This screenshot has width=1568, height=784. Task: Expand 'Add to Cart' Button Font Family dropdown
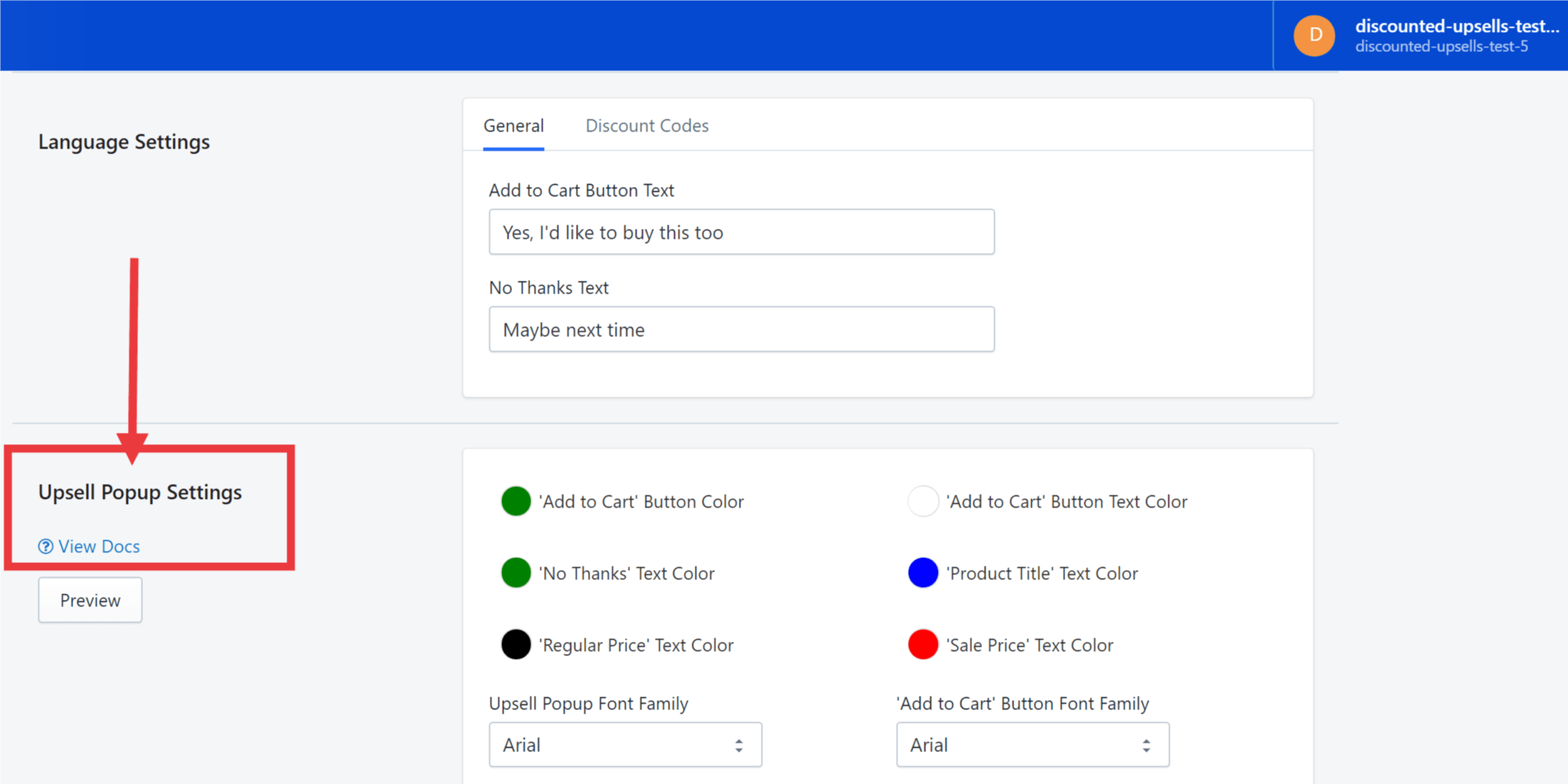(x=1031, y=744)
